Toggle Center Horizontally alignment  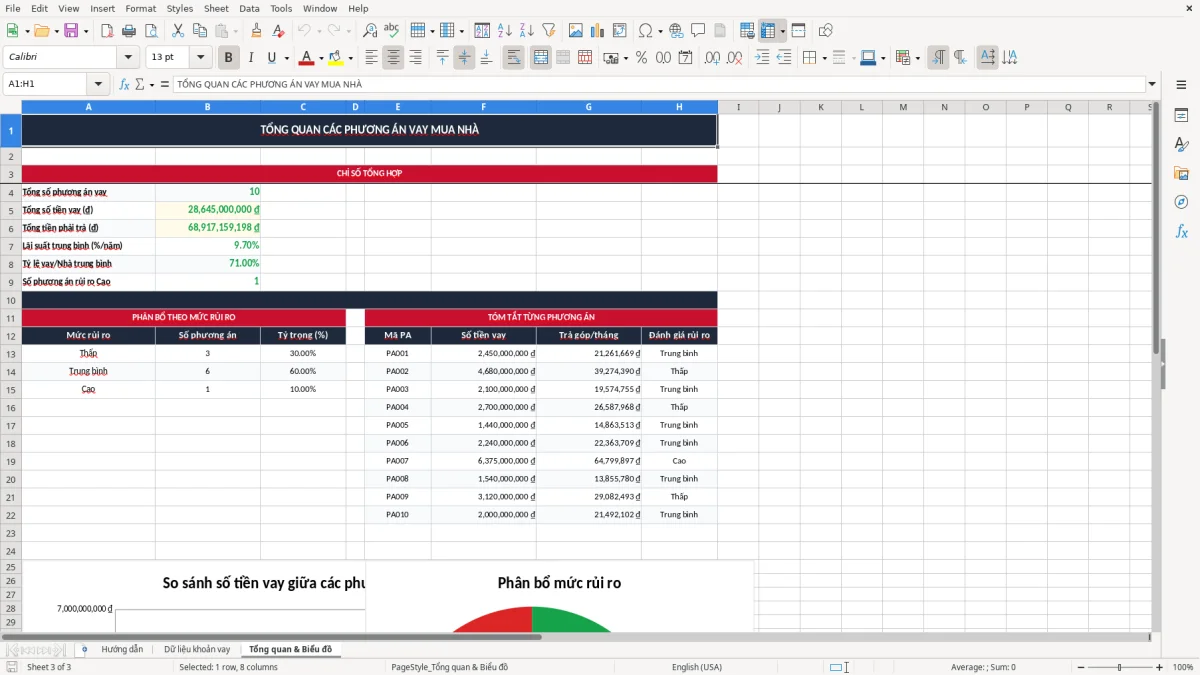tap(393, 58)
